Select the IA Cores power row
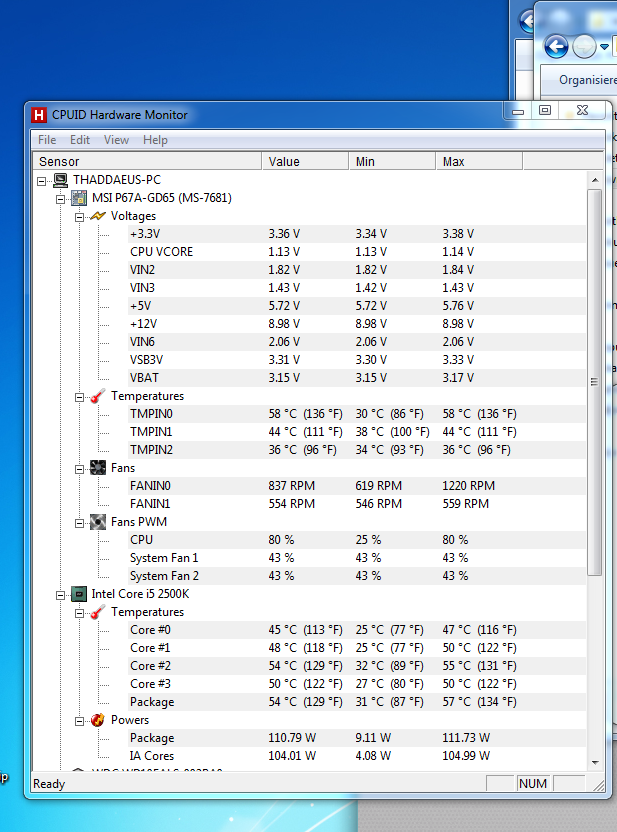Screen dimensions: 617x832 [358, 756]
